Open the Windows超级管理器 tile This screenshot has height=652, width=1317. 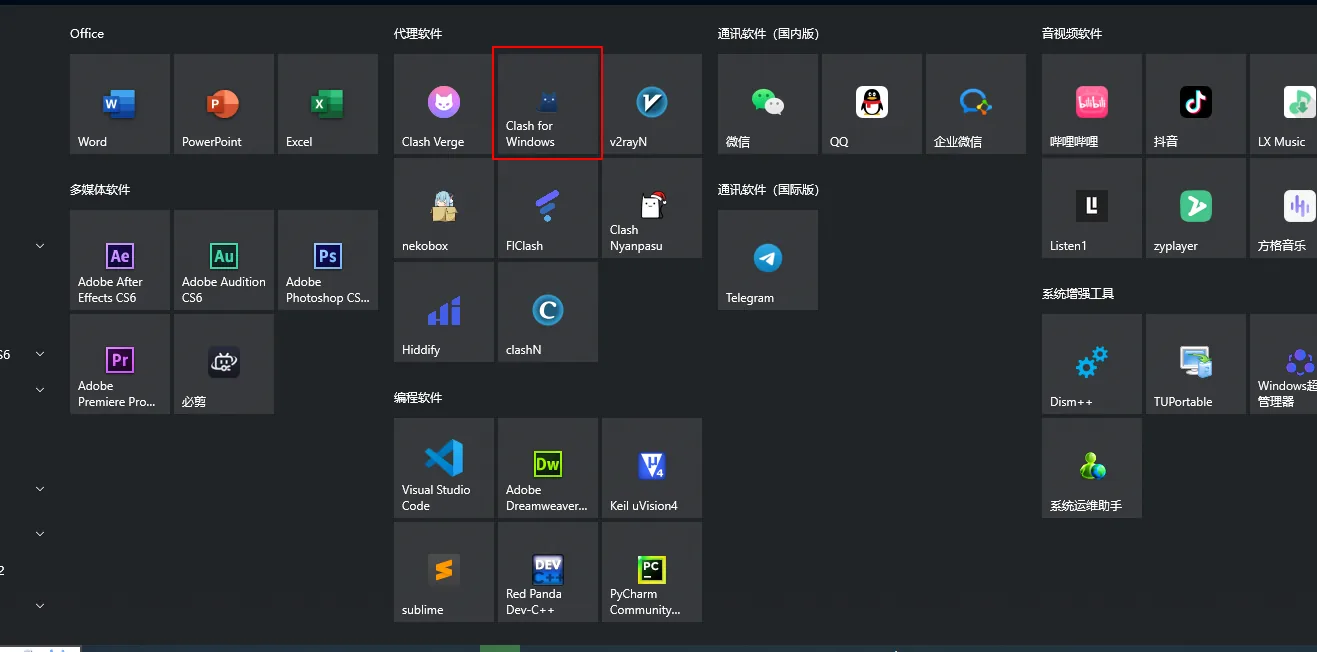[1283, 364]
